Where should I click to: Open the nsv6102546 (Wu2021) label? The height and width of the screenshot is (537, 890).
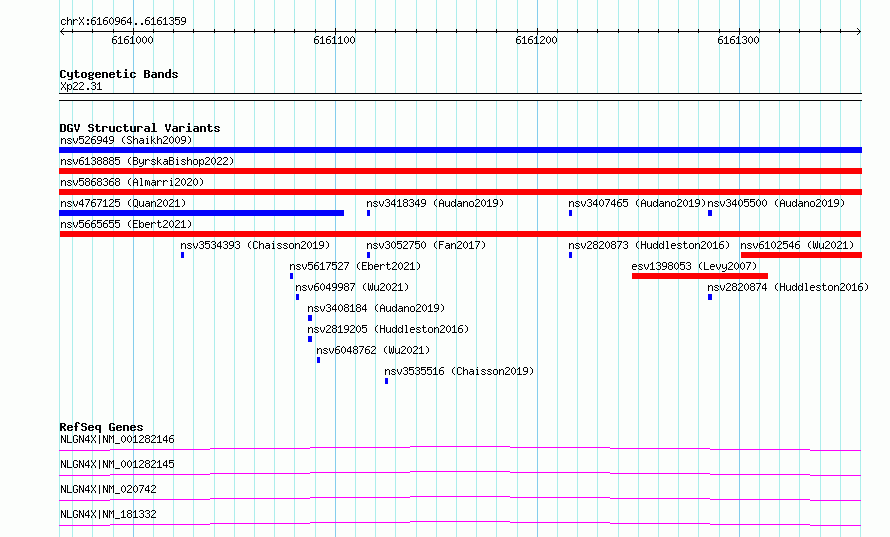[x=797, y=245]
